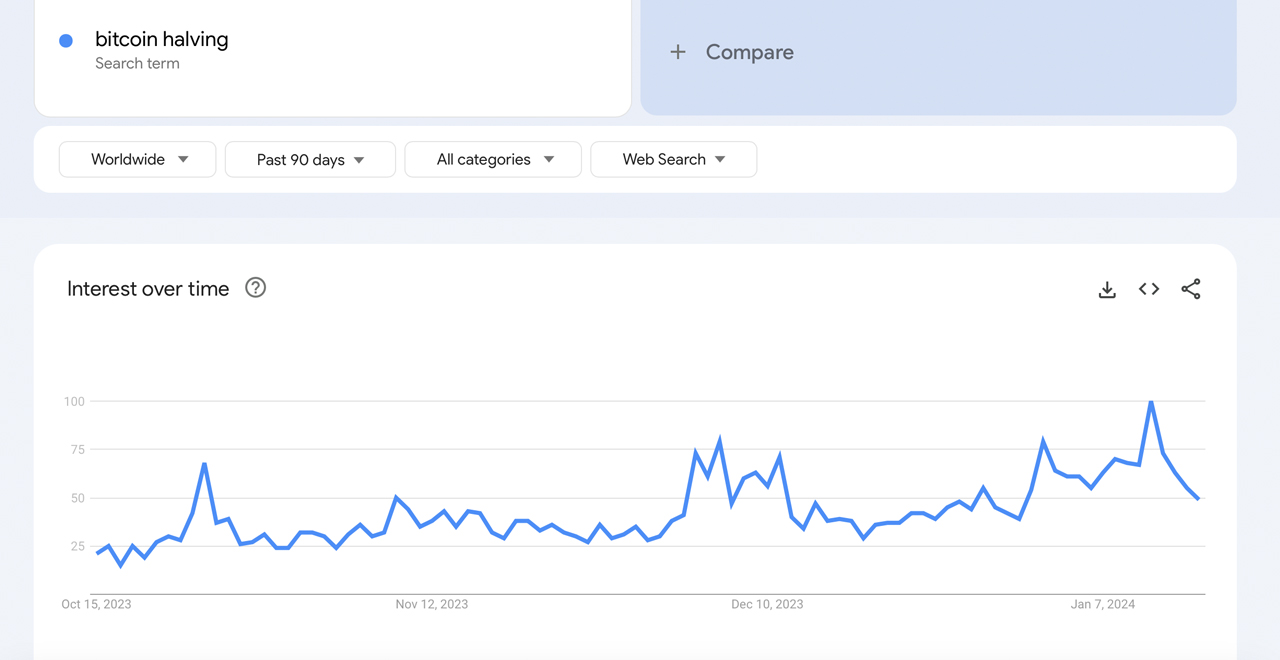Click the Interest over time heading
This screenshot has height=660, width=1280.
pyautogui.click(x=147, y=289)
